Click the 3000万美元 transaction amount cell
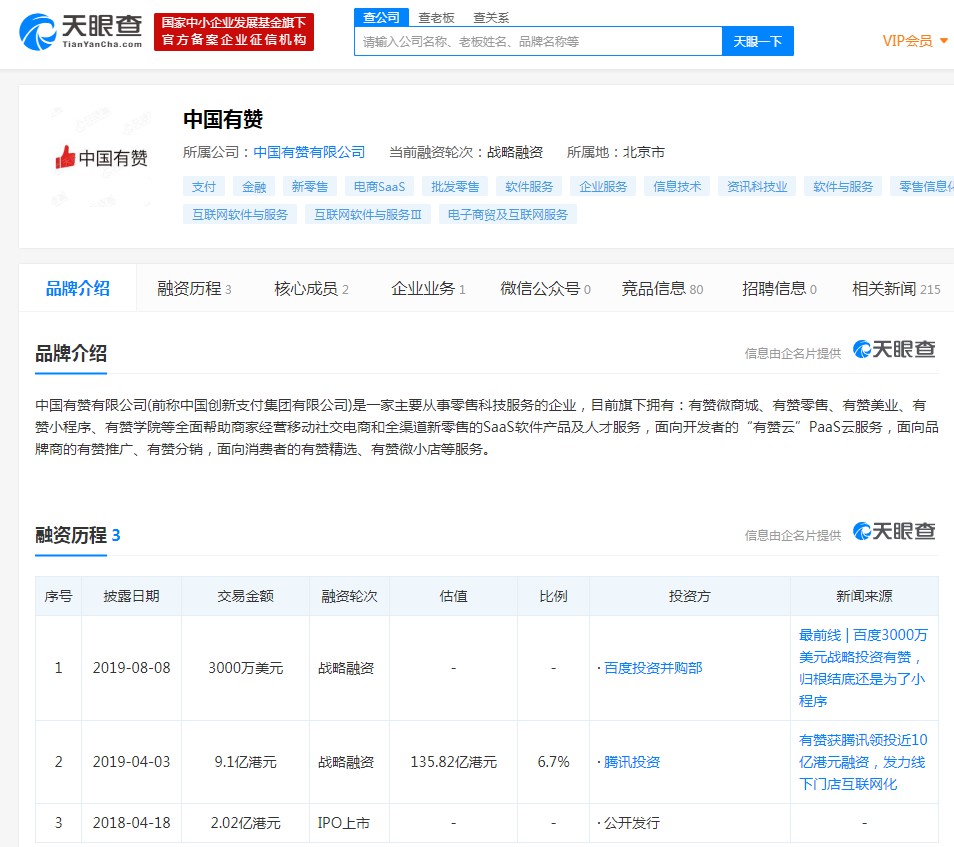Screen dimensions: 954x847 pos(246,668)
